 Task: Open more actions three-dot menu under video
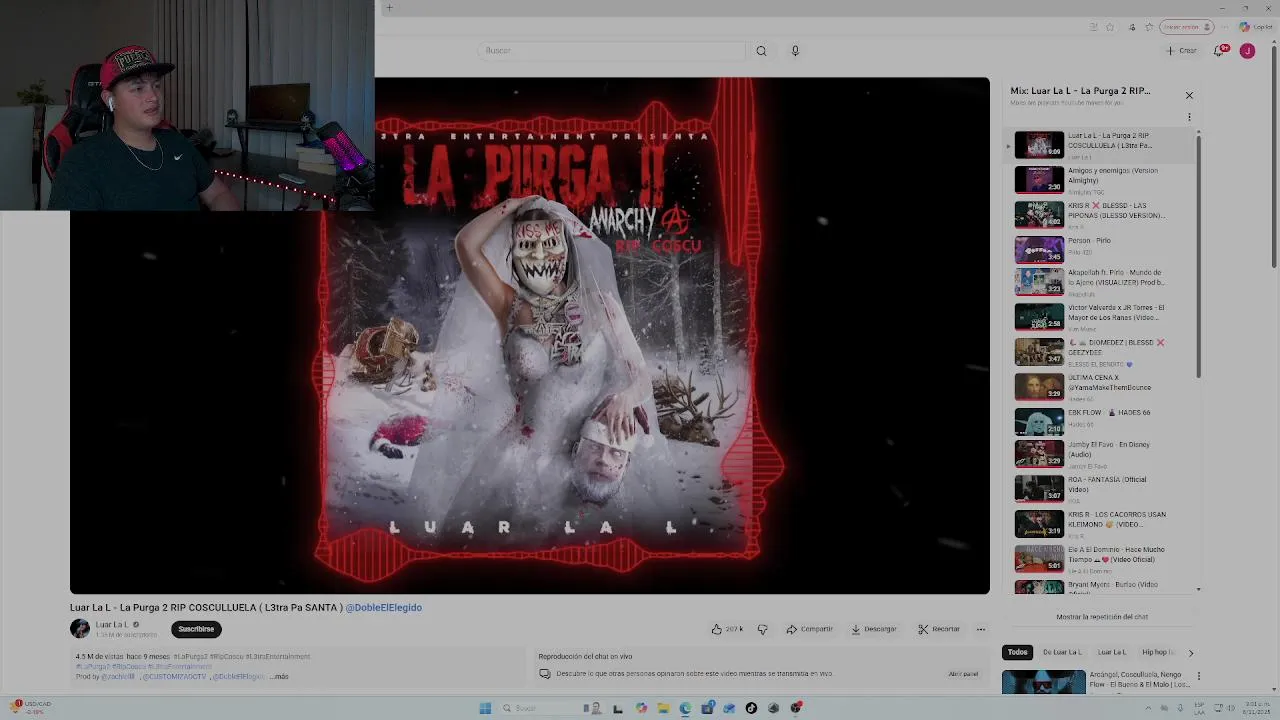(x=981, y=629)
